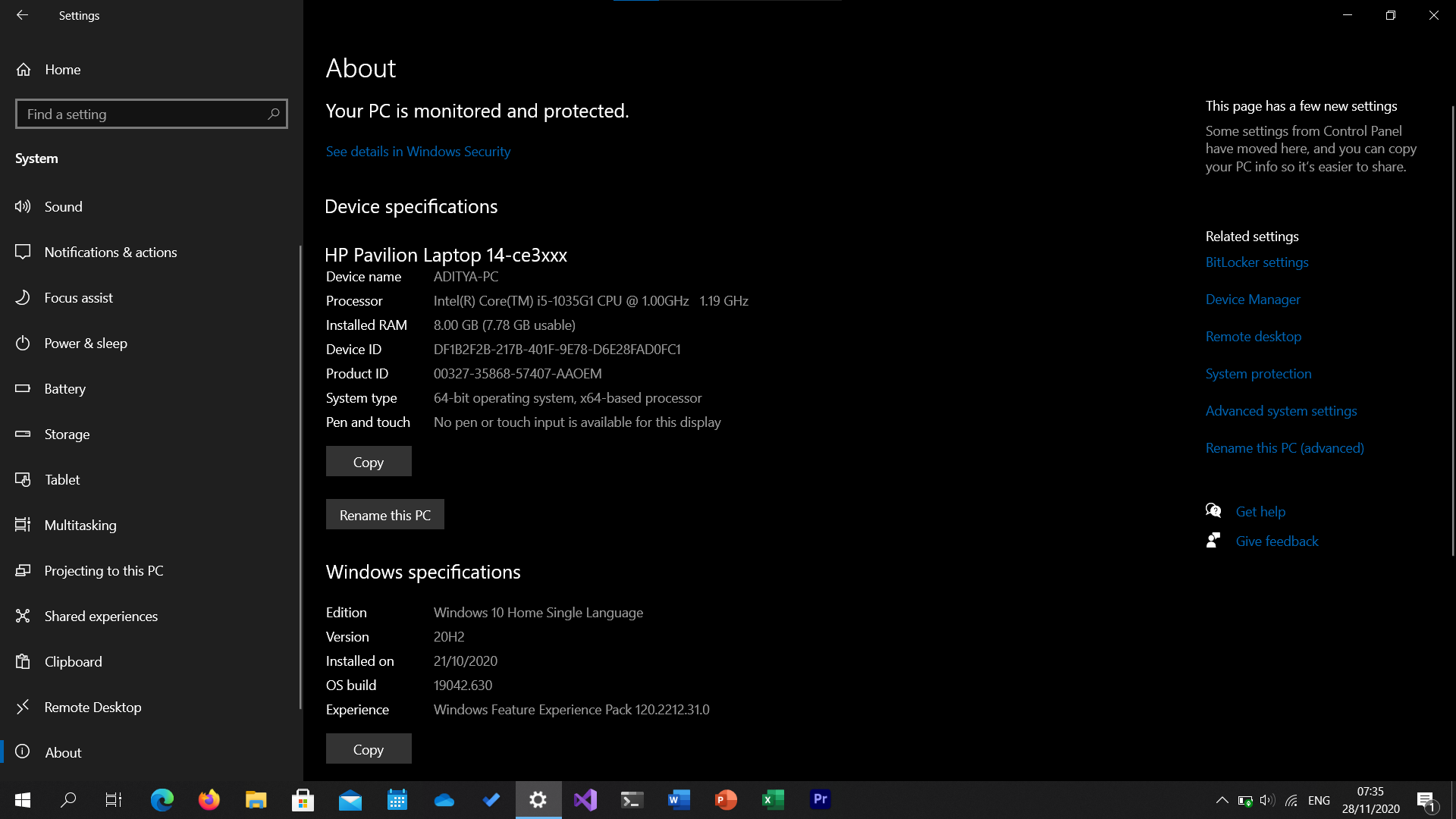Click the Get help chat icon

pyautogui.click(x=1213, y=510)
